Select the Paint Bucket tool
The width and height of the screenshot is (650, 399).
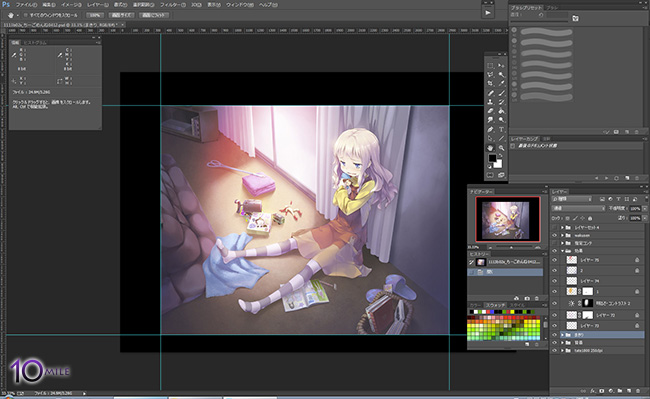coord(501,111)
